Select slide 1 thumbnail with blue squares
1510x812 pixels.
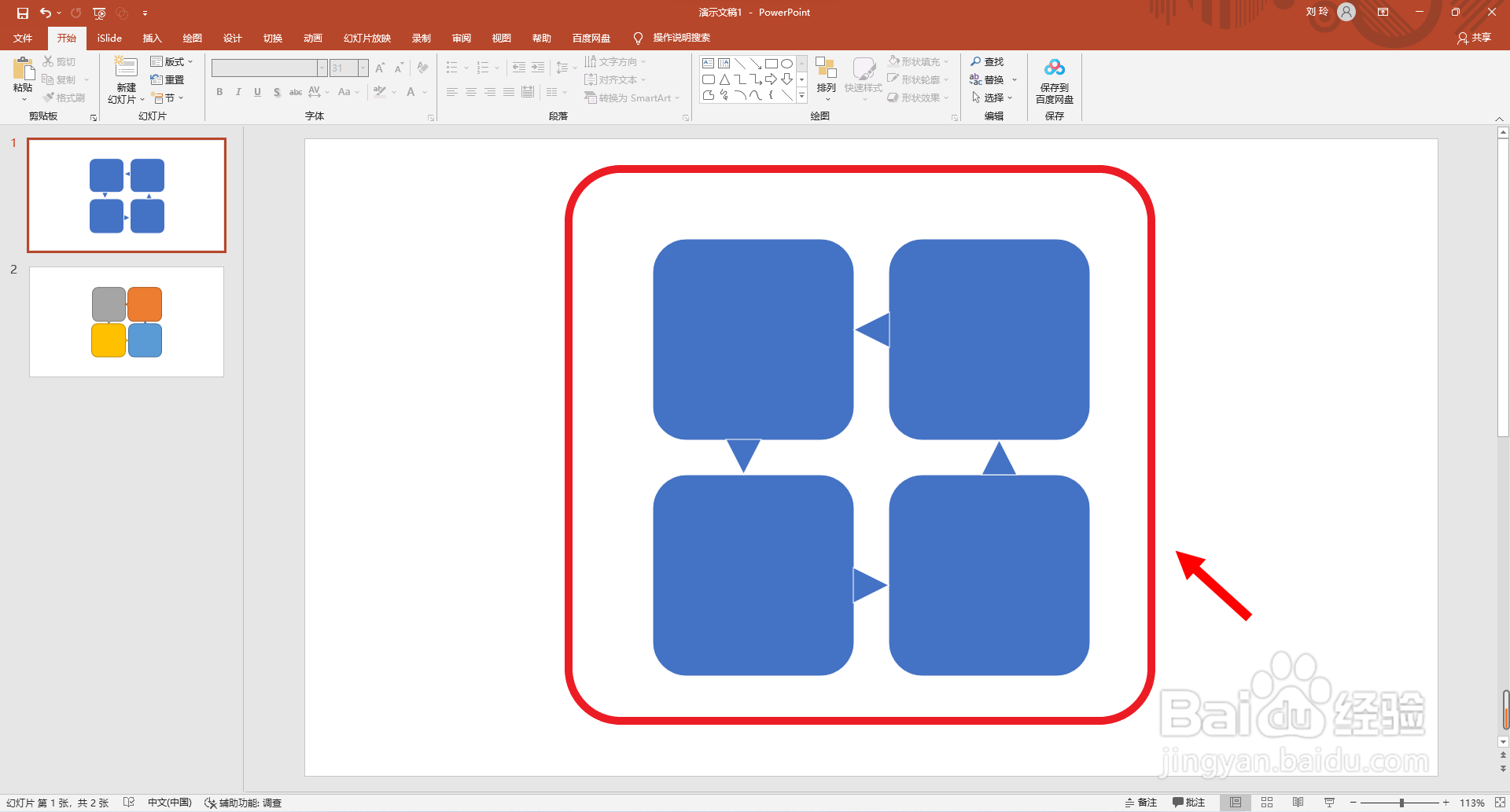(127, 195)
